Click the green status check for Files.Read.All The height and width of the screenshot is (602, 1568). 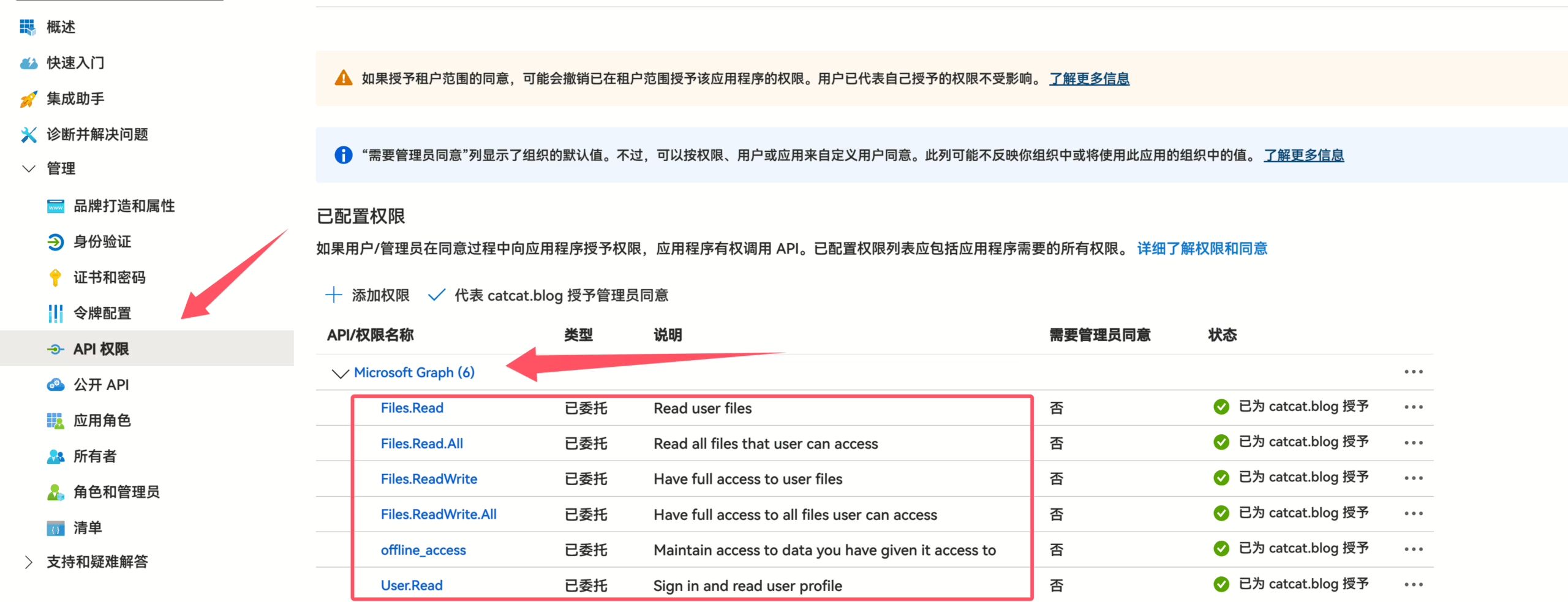click(1221, 442)
